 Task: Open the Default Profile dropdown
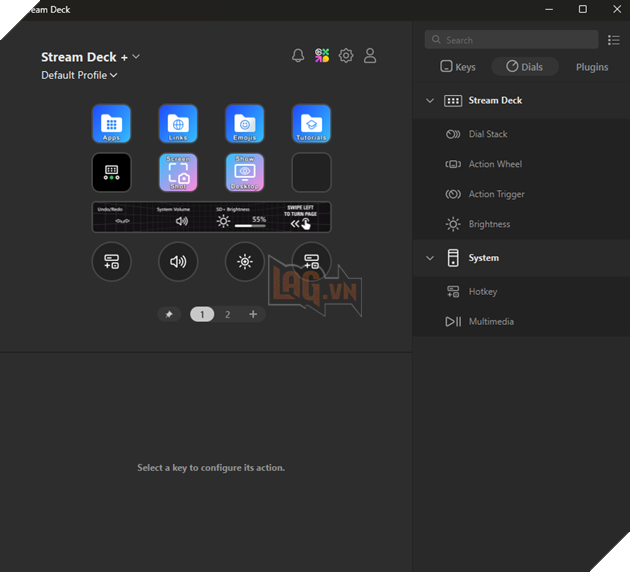pyautogui.click(x=79, y=75)
